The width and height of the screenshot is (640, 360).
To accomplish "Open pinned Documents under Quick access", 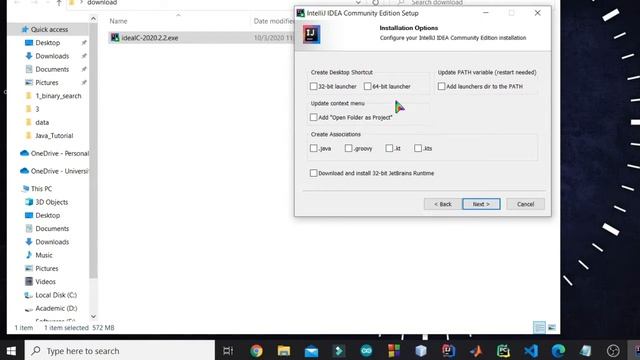I will point(52,69).
